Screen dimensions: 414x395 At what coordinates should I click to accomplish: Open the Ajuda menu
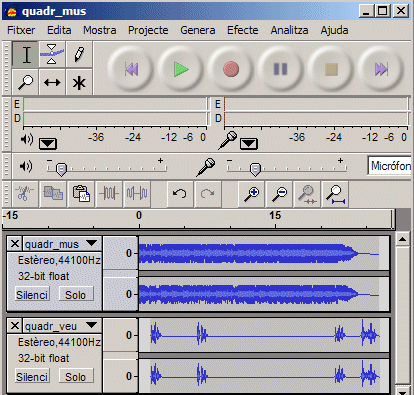(x=334, y=30)
